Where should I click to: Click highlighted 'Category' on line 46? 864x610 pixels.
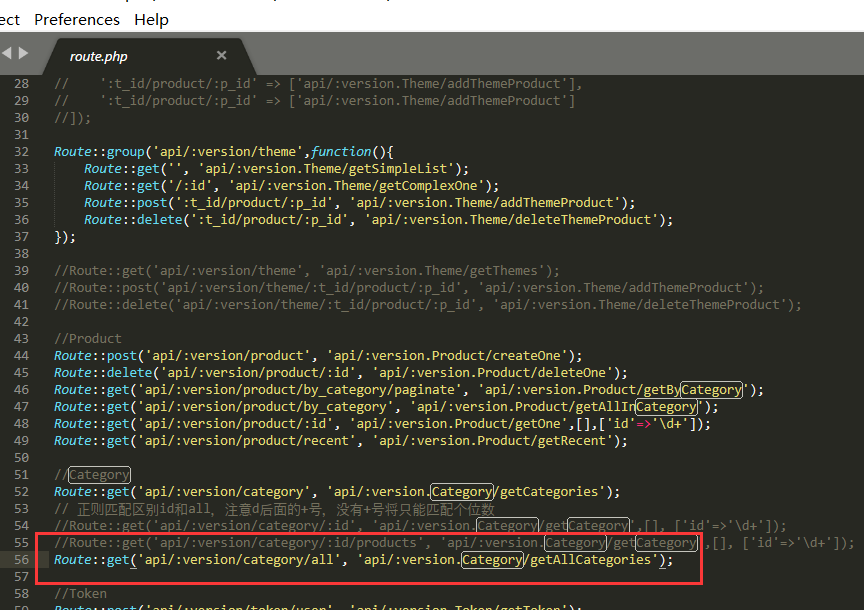(x=711, y=390)
